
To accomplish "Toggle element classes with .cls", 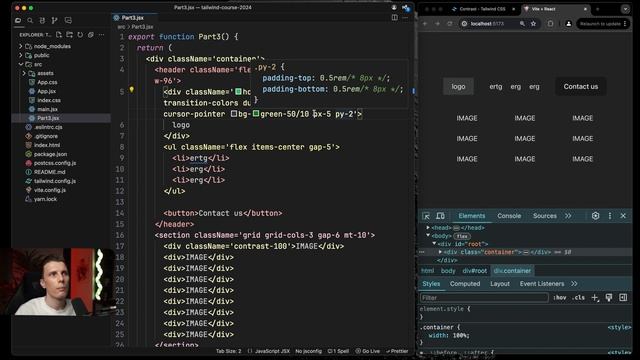I will pos(578,298).
